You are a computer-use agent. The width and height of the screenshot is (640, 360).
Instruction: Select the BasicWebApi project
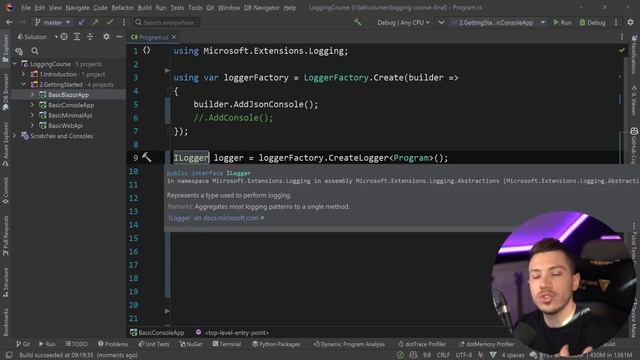tap(65, 126)
